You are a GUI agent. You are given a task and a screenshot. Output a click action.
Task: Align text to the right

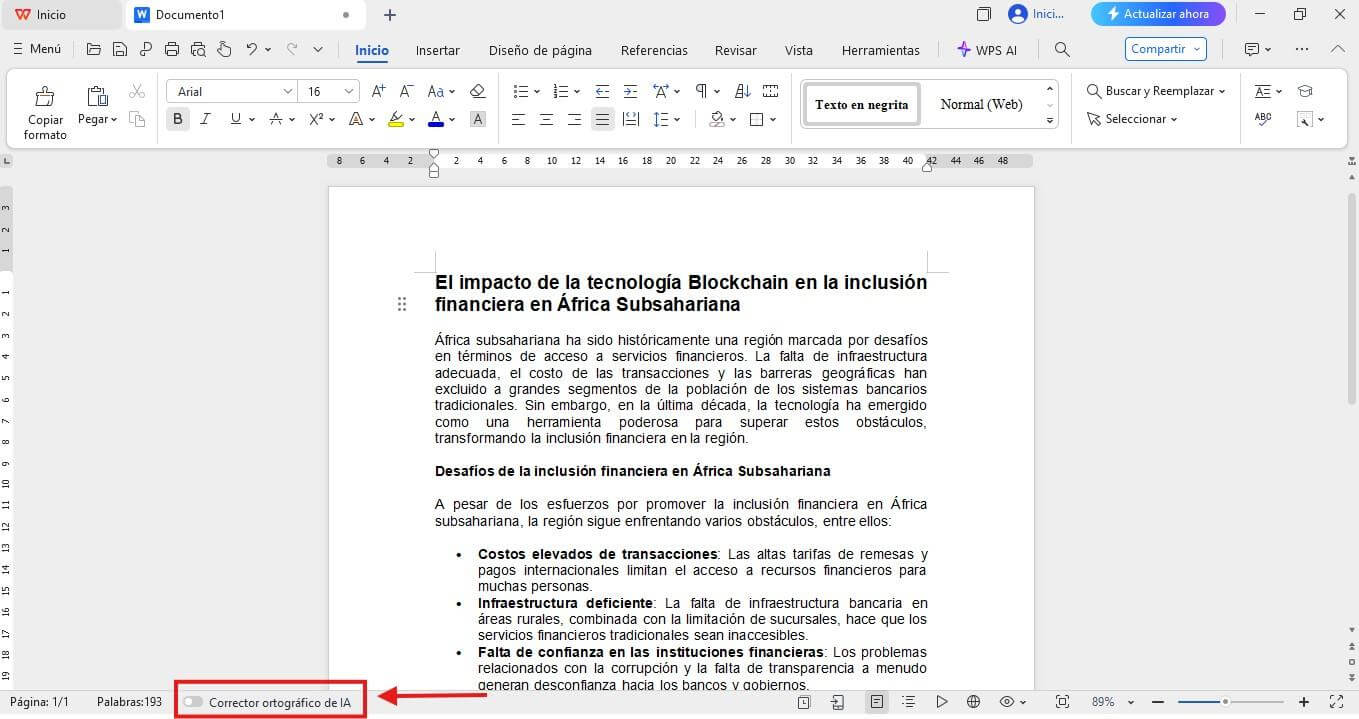coord(574,119)
